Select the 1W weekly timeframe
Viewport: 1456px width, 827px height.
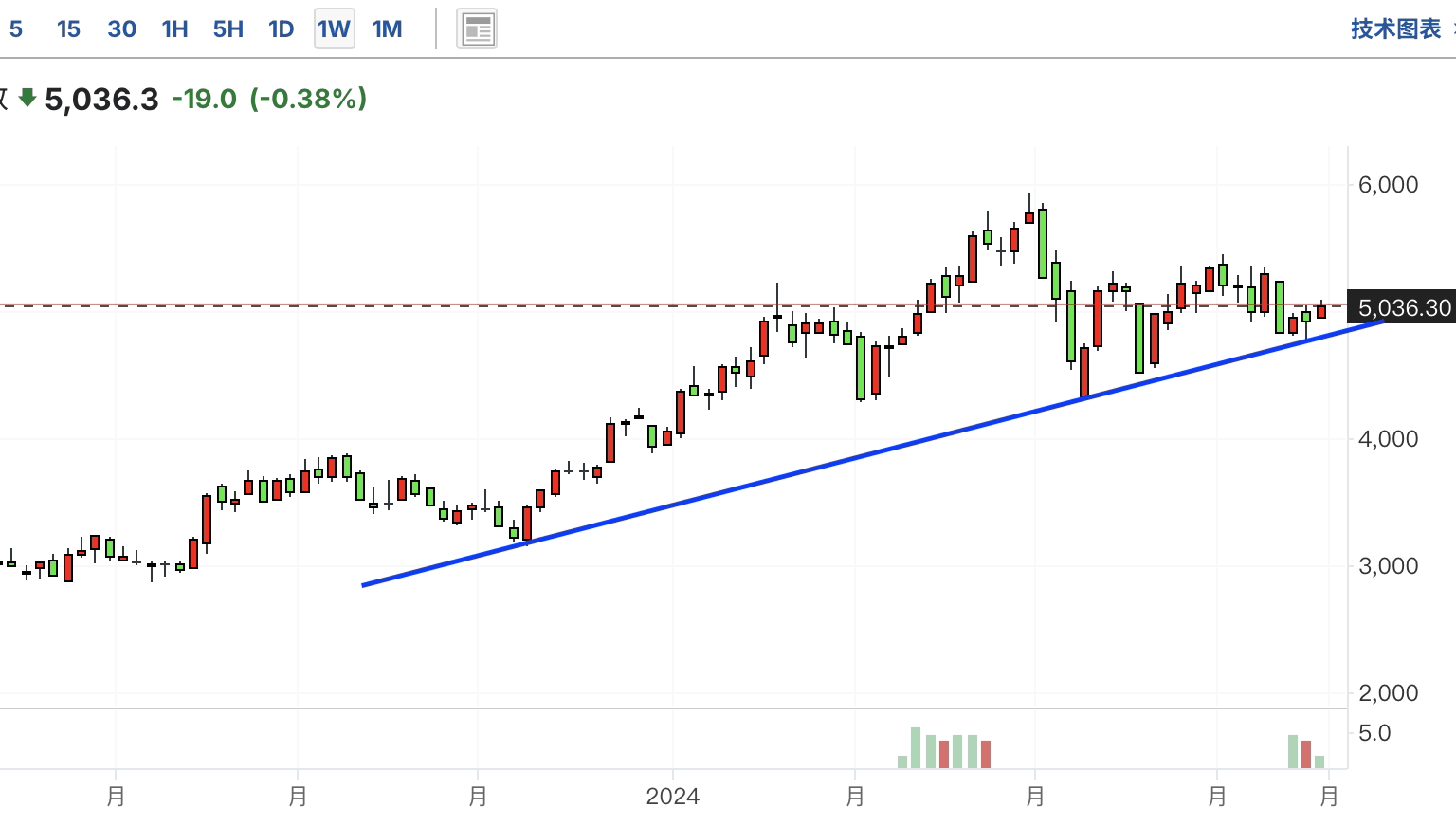(x=335, y=29)
